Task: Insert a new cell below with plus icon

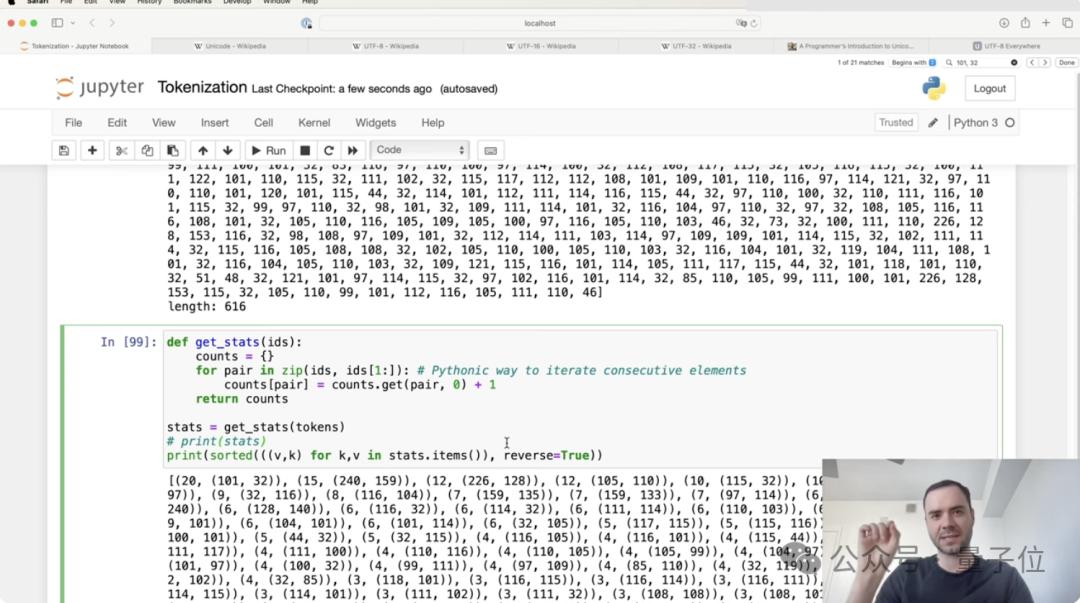Action: [x=93, y=150]
